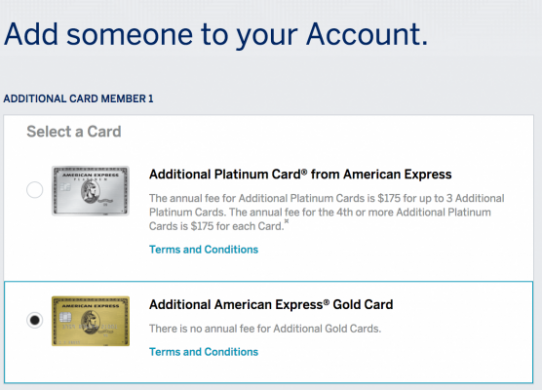The image size is (542, 390).
Task: Select the Additional Platinum Card radio button
Action: 35,190
